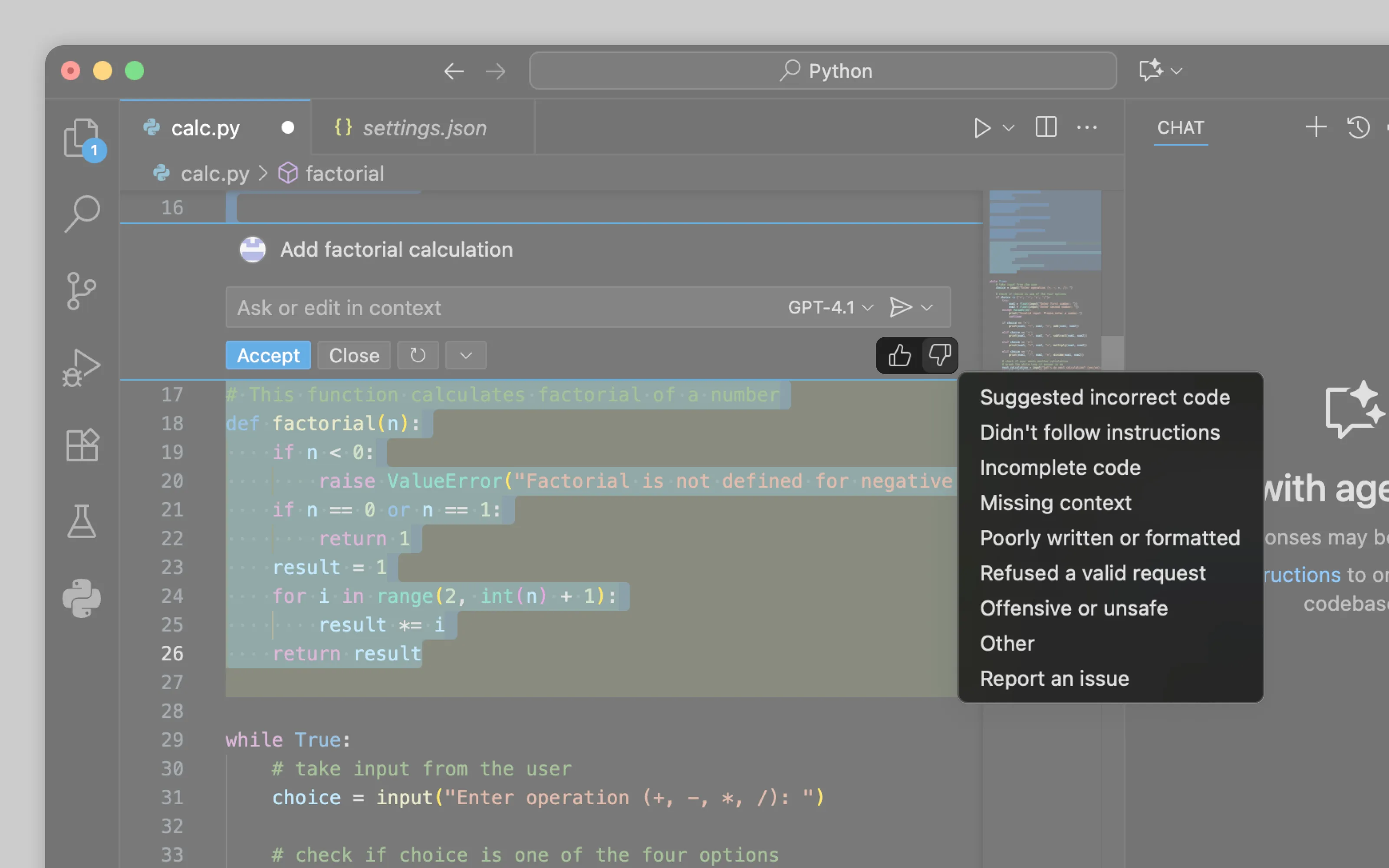1389x868 pixels.
Task: Click the thumbs down feedback button
Action: pyautogui.click(x=940, y=355)
